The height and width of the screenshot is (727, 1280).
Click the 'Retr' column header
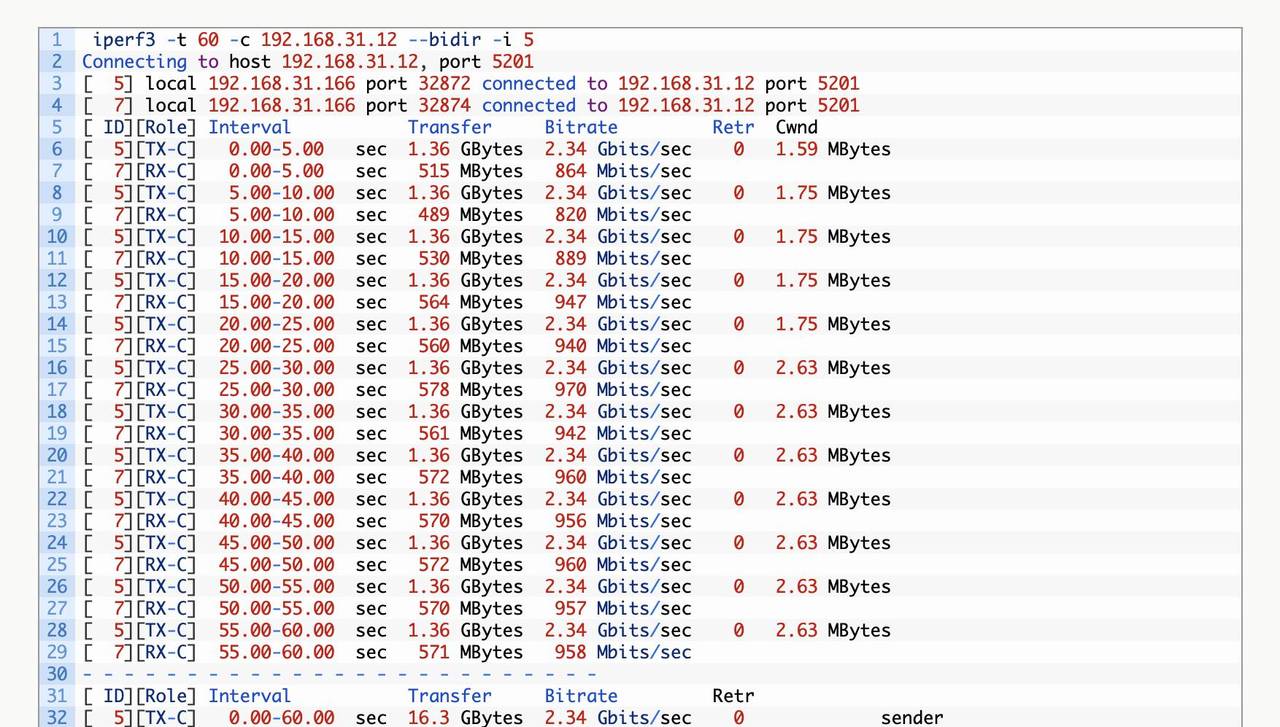point(733,127)
